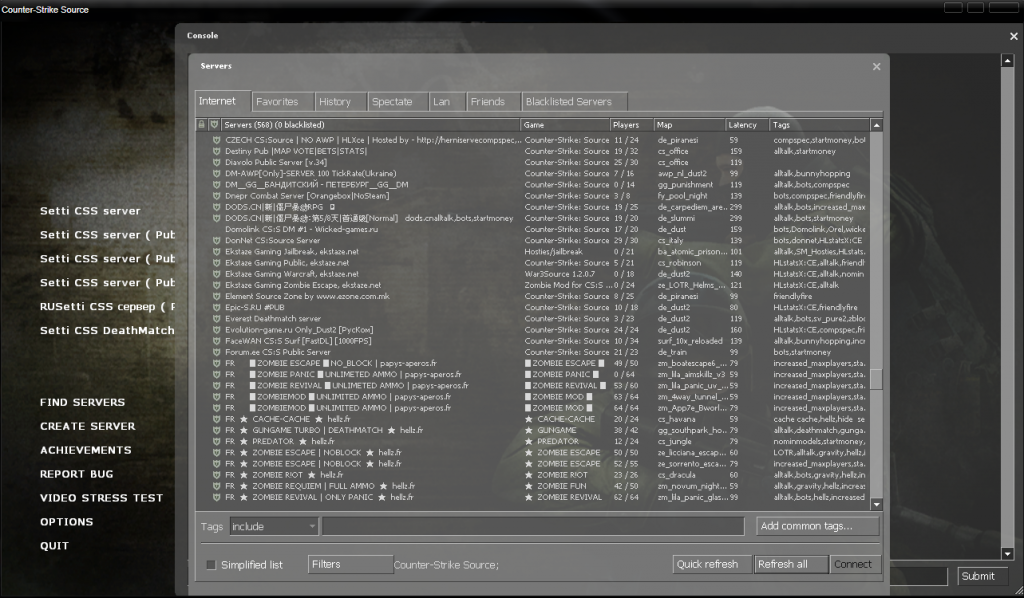1024x598 pixels.
Task: Select Dnepr Combat Server row
Action: (533, 196)
